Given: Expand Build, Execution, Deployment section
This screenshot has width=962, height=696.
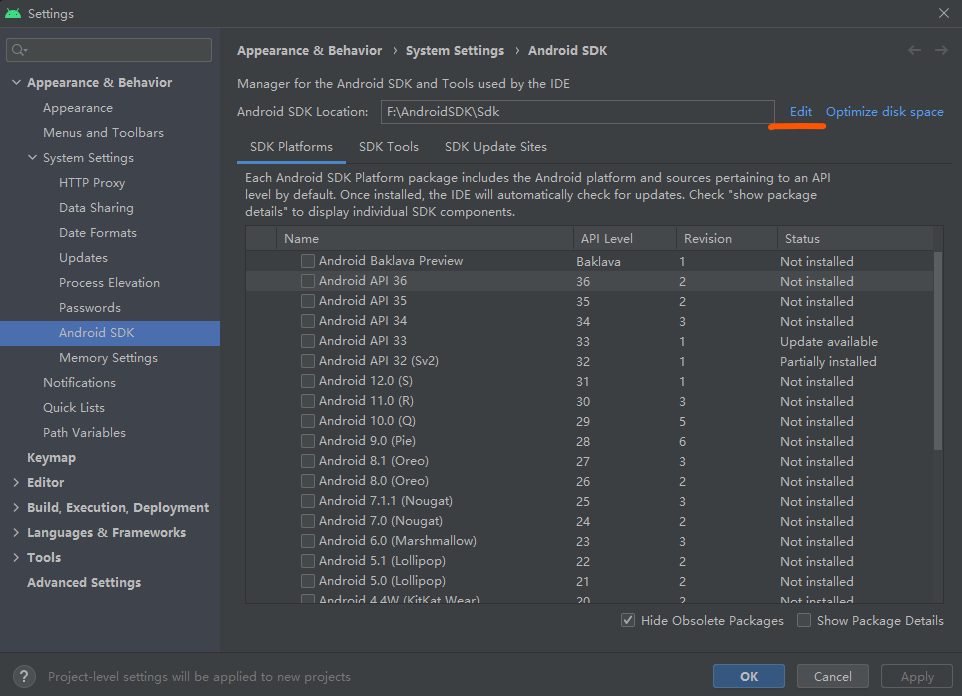Looking at the screenshot, I should click(x=17, y=508).
